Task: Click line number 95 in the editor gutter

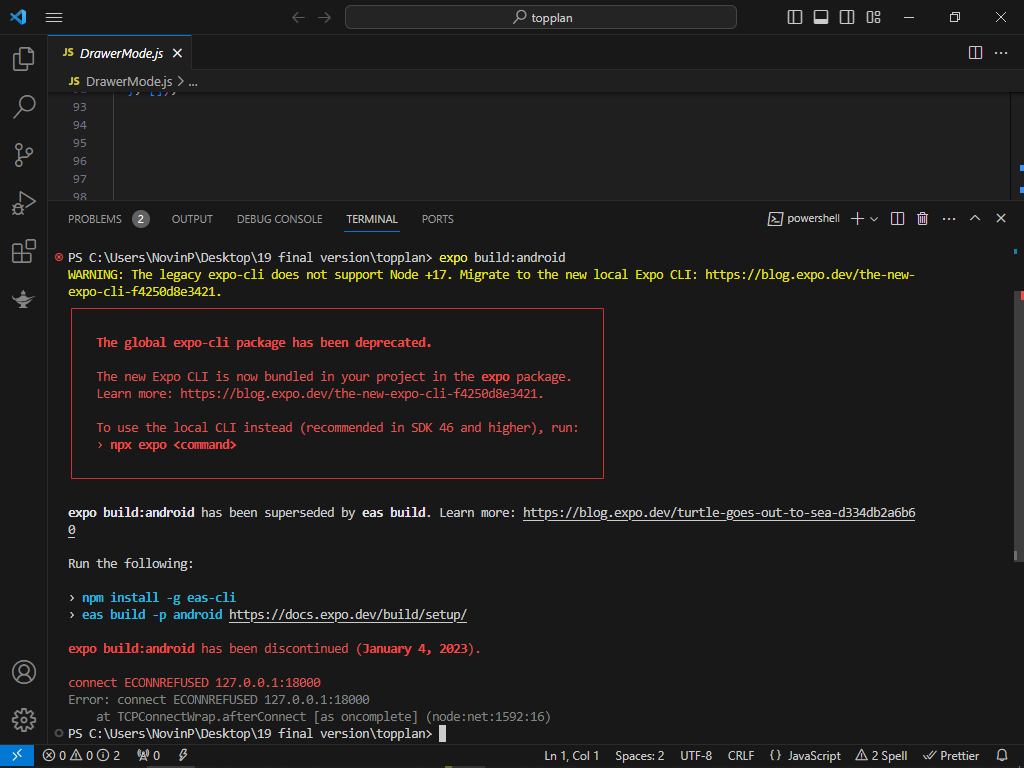Action: pyautogui.click(x=80, y=143)
